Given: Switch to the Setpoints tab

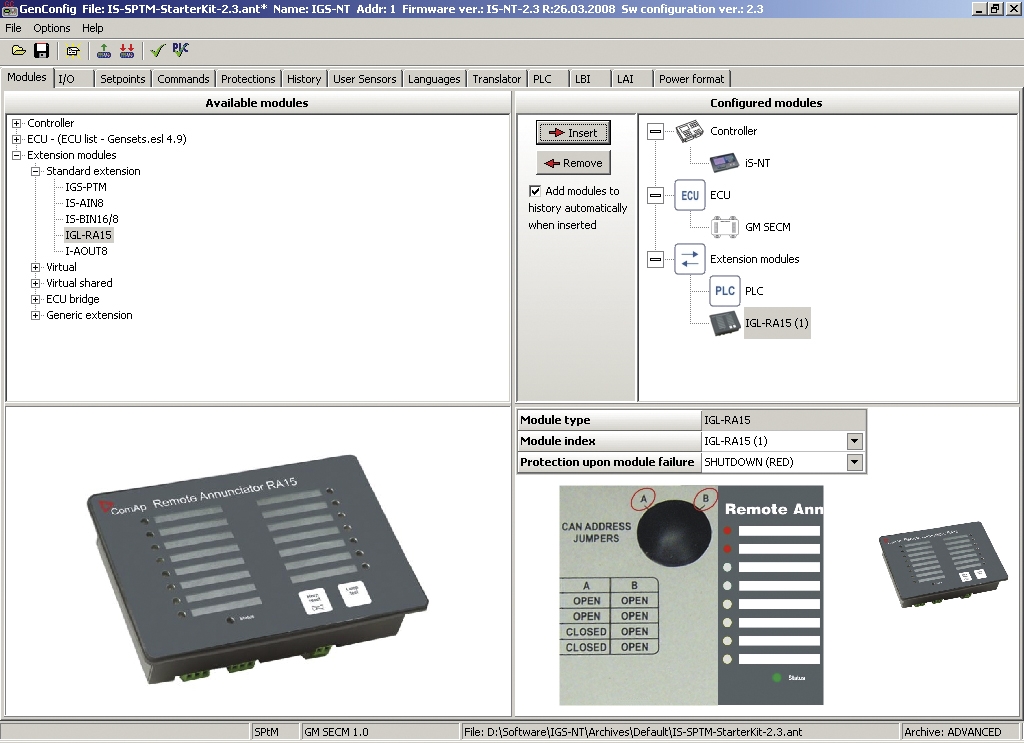Looking at the screenshot, I should coord(122,78).
